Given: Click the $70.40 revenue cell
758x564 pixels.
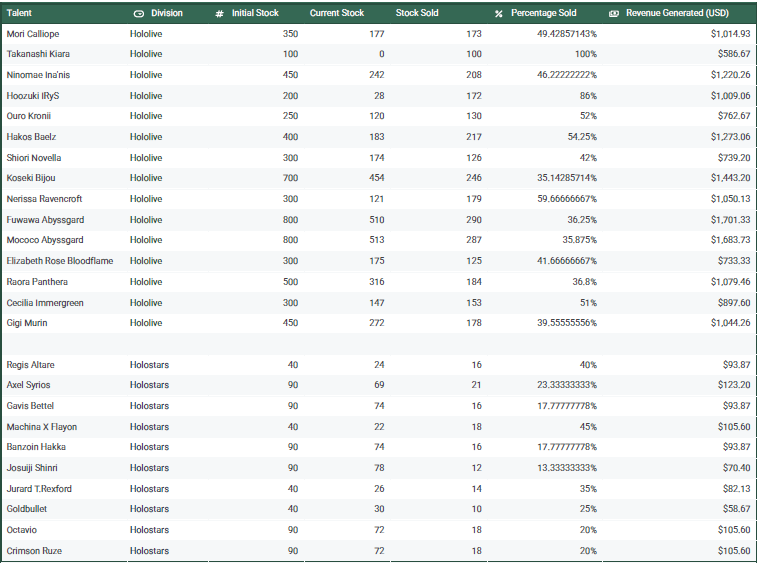Looking at the screenshot, I should (736, 468).
